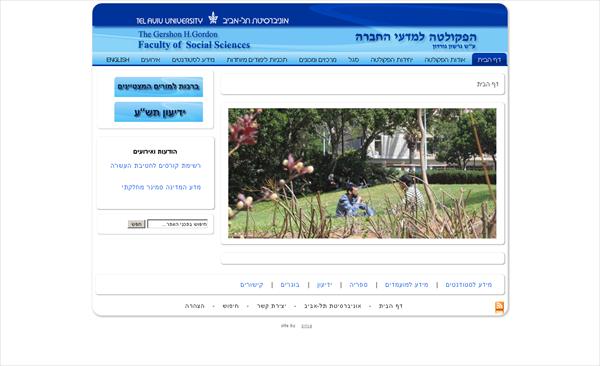Go to the סגל menu item
This screenshot has height=366, width=600.
click(354, 60)
